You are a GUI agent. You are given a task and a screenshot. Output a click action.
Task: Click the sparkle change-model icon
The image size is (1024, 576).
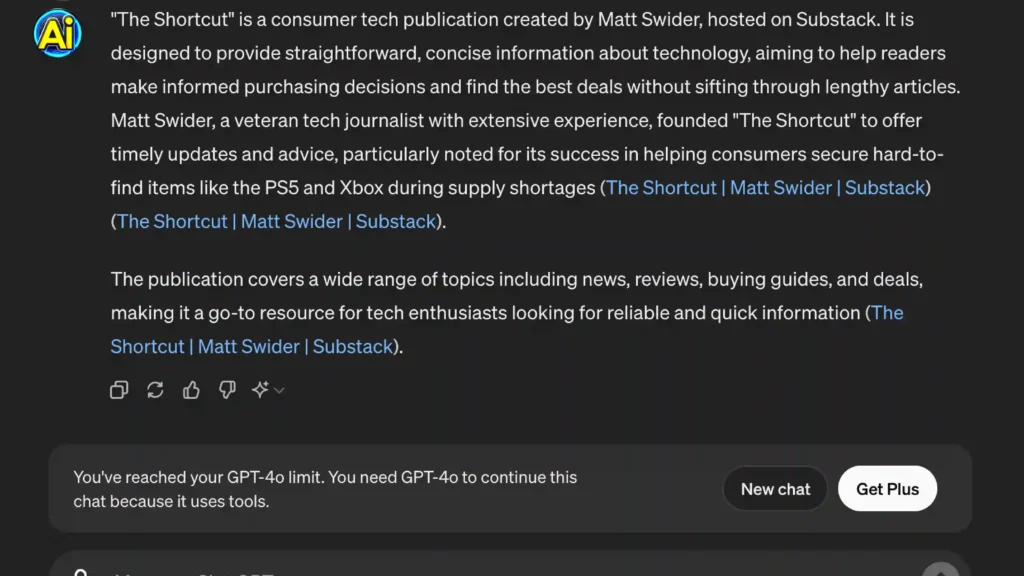(260, 390)
